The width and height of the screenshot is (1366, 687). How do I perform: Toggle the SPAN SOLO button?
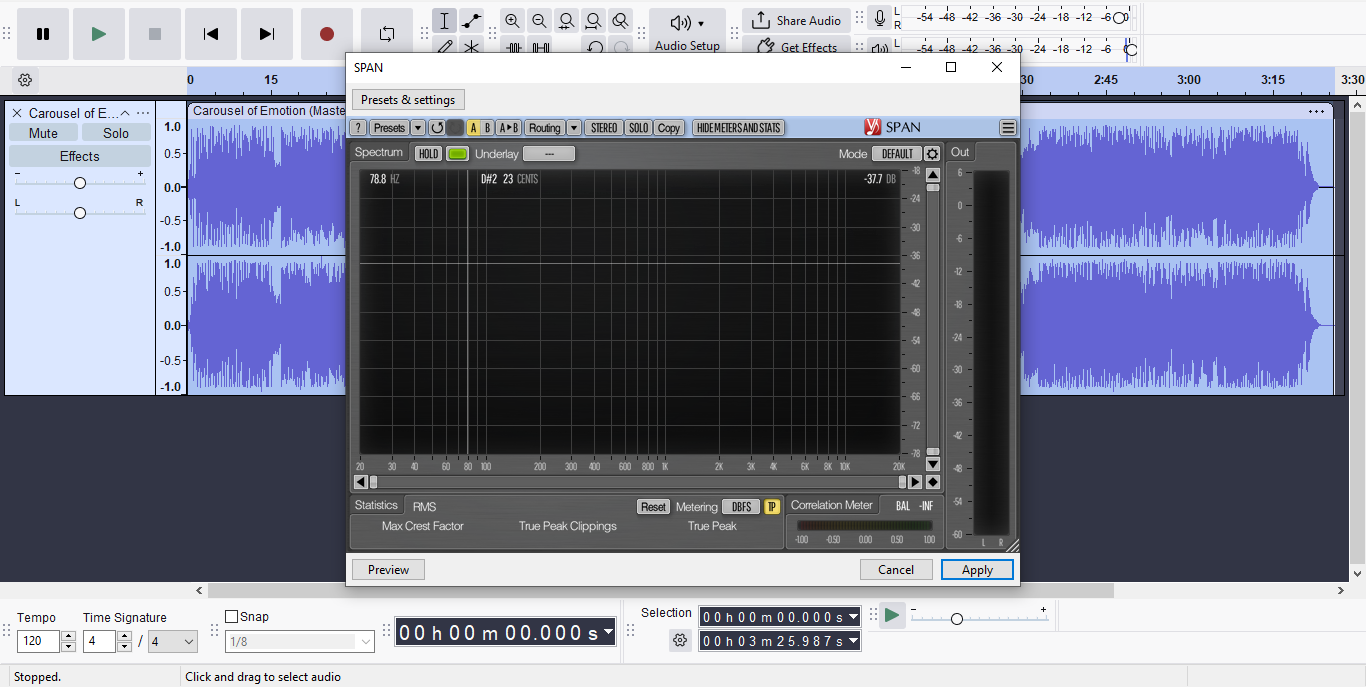639,128
